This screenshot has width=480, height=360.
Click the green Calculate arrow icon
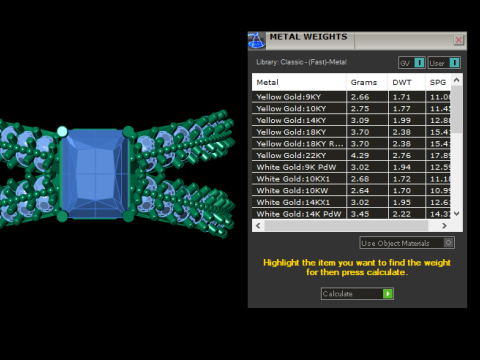[x=388, y=294]
